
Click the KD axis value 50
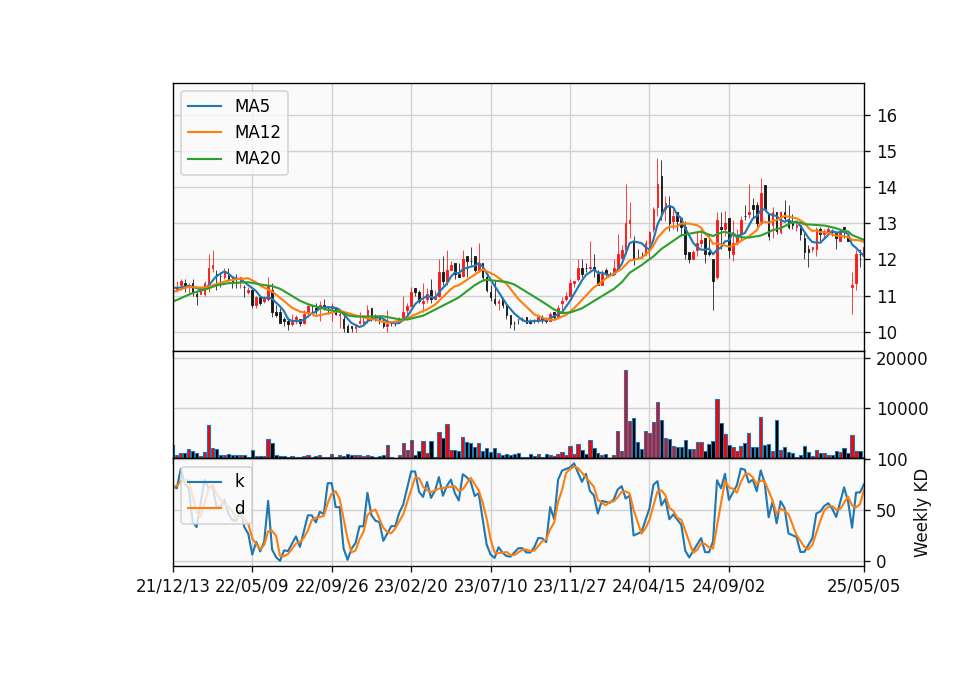[x=887, y=511]
